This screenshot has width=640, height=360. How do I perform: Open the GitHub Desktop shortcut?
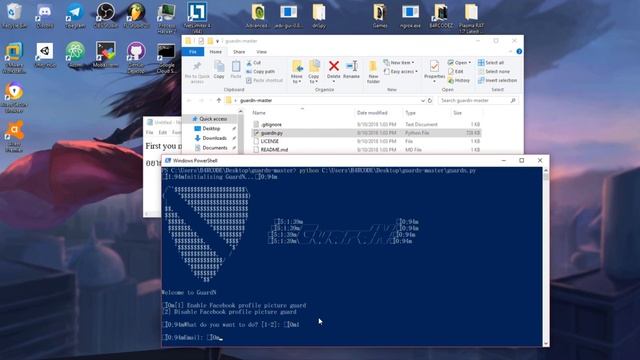(x=136, y=58)
